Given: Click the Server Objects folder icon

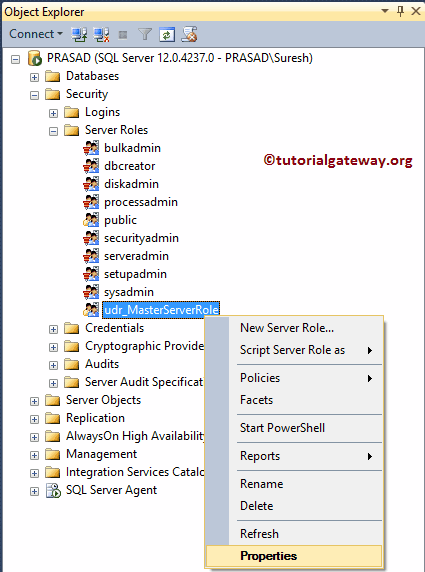Looking at the screenshot, I should pos(53,401).
